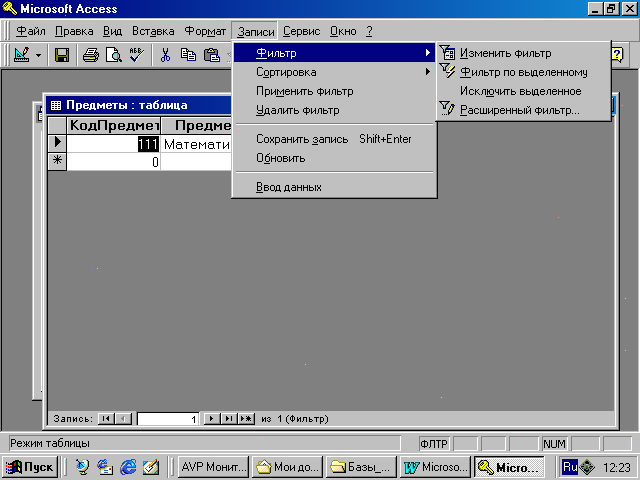Click the Internet Explorer quick launch icon
The height and width of the screenshot is (480, 640).
click(128, 467)
